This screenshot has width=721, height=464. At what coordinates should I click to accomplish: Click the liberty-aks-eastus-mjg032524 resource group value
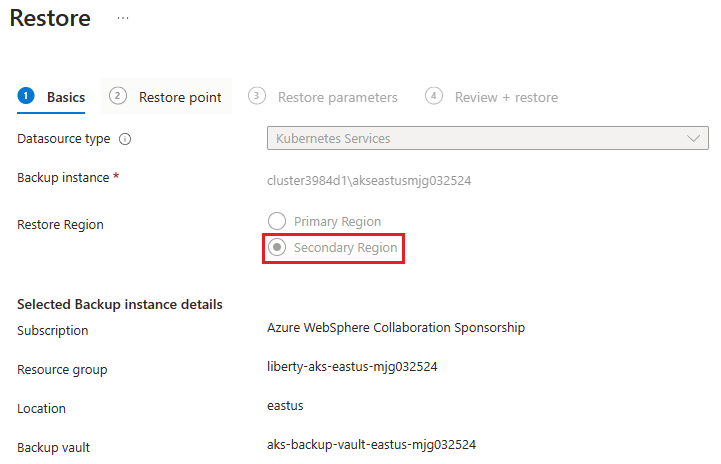(x=352, y=367)
